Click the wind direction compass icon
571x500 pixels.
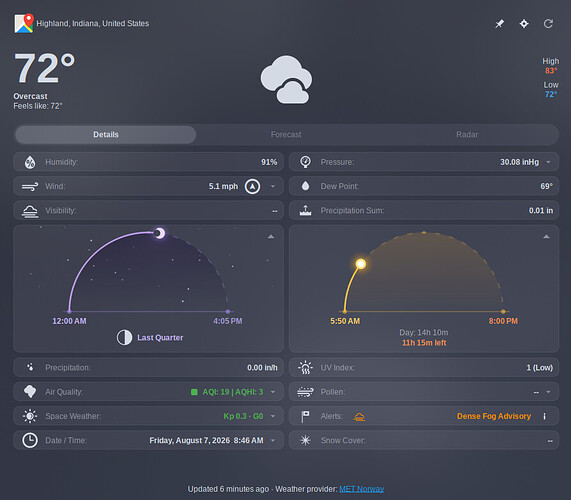tap(252, 186)
